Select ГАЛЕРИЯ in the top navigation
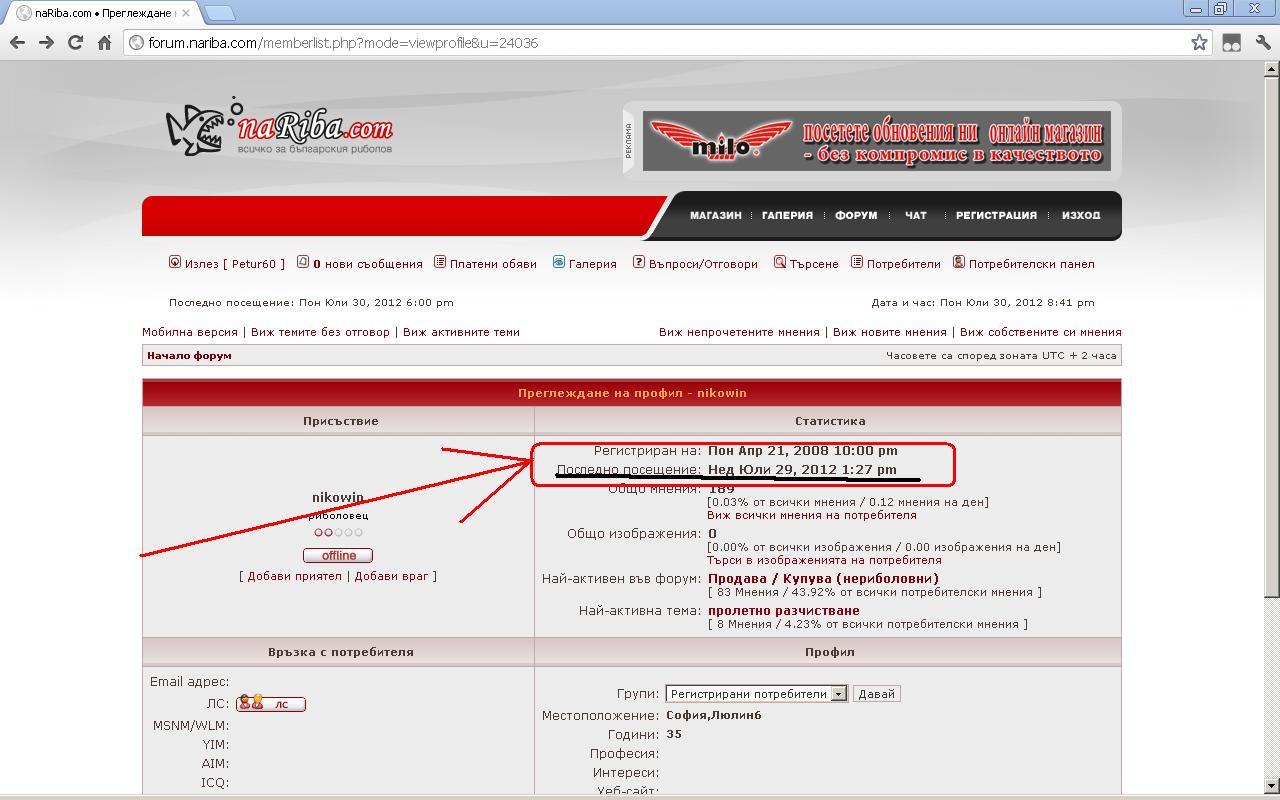1280x800 pixels. [x=787, y=215]
